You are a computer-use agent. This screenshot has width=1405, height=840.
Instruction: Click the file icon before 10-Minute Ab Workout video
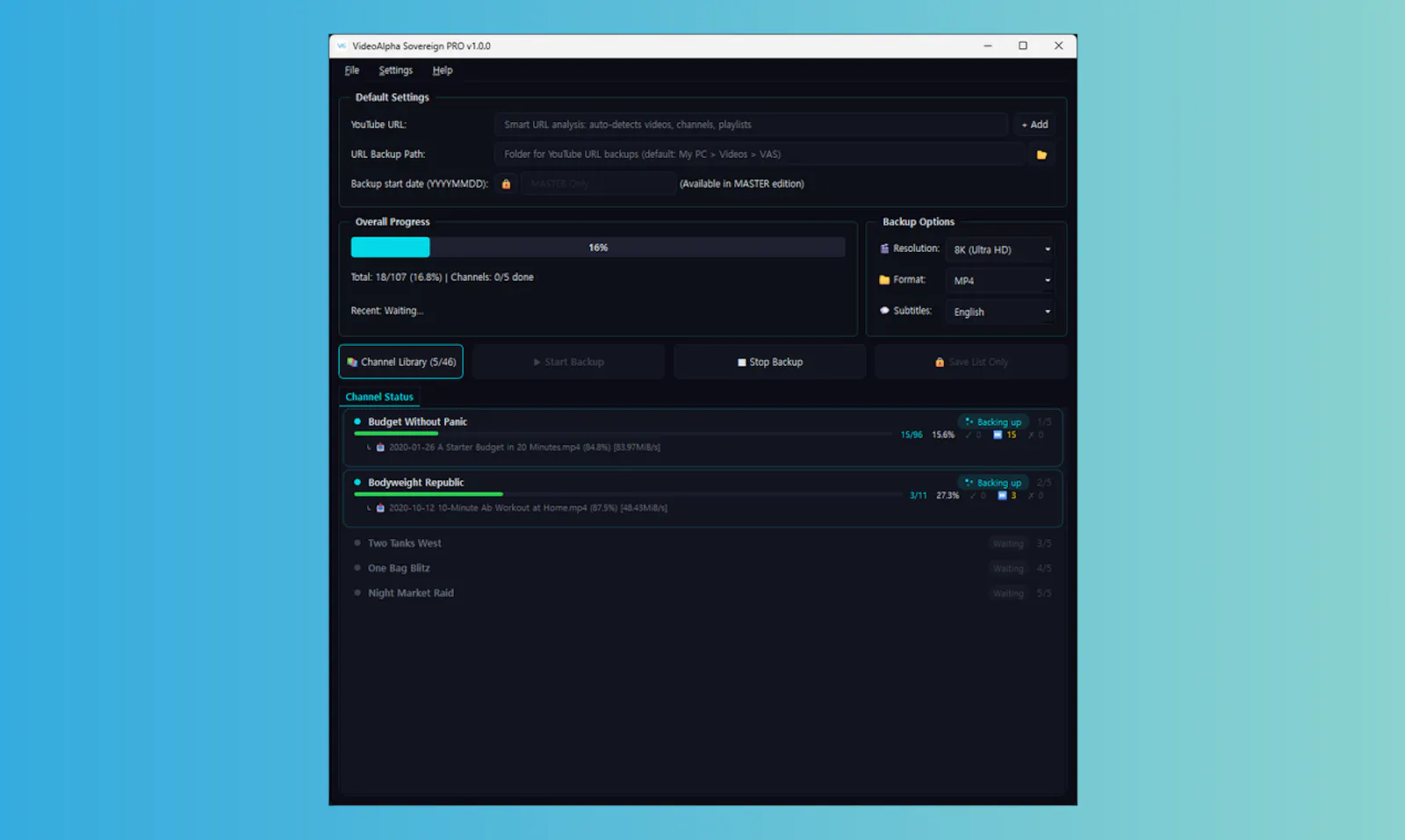(x=380, y=508)
